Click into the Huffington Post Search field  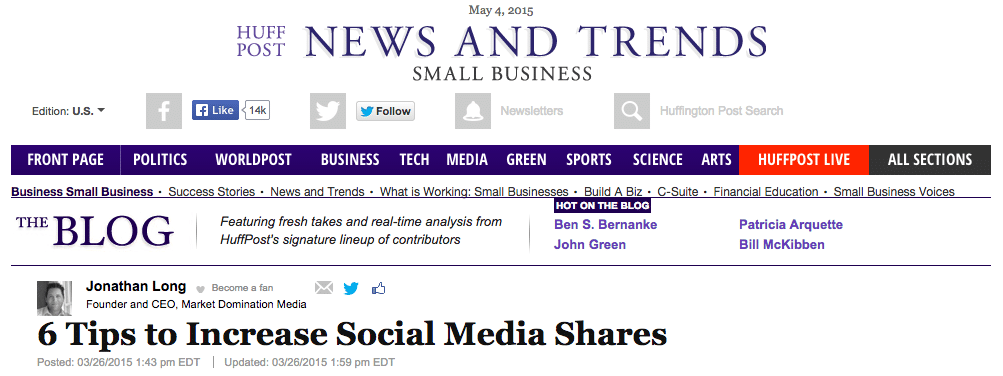(722, 111)
